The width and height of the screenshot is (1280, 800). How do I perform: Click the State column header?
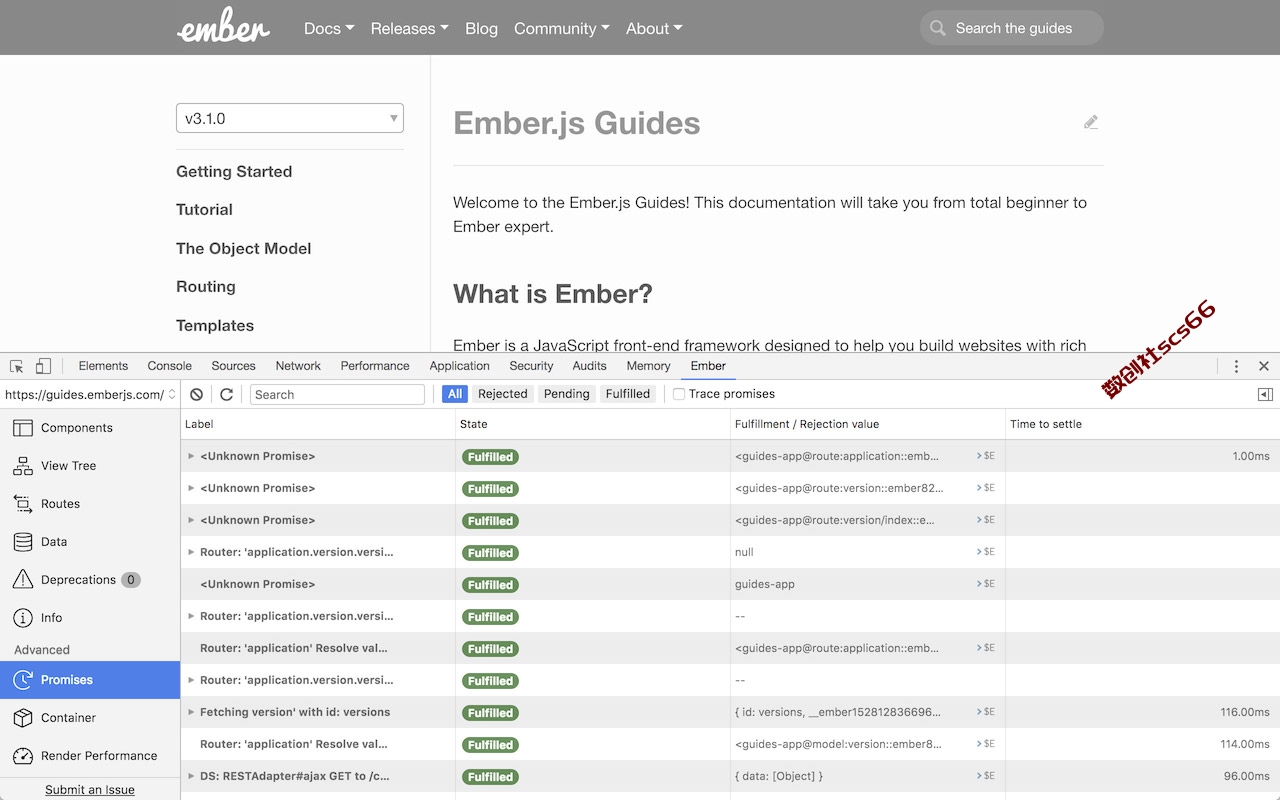tap(593, 424)
